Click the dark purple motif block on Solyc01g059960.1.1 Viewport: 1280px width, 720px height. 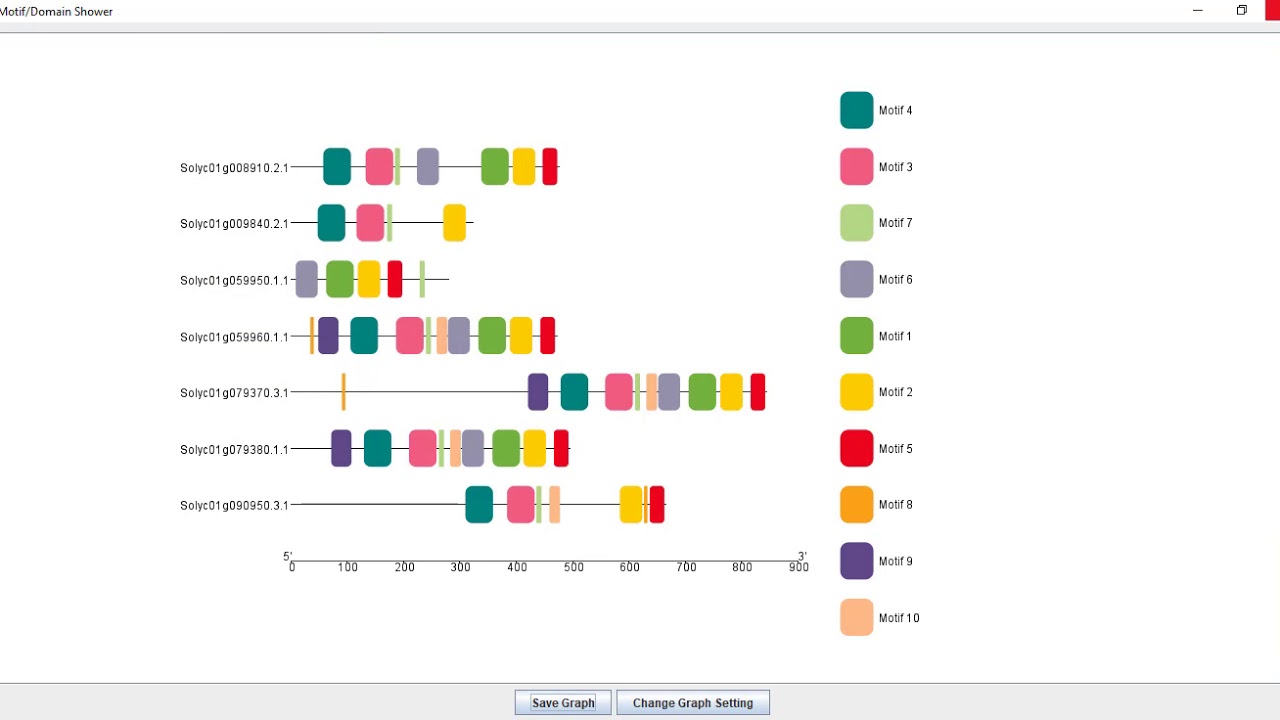(328, 336)
